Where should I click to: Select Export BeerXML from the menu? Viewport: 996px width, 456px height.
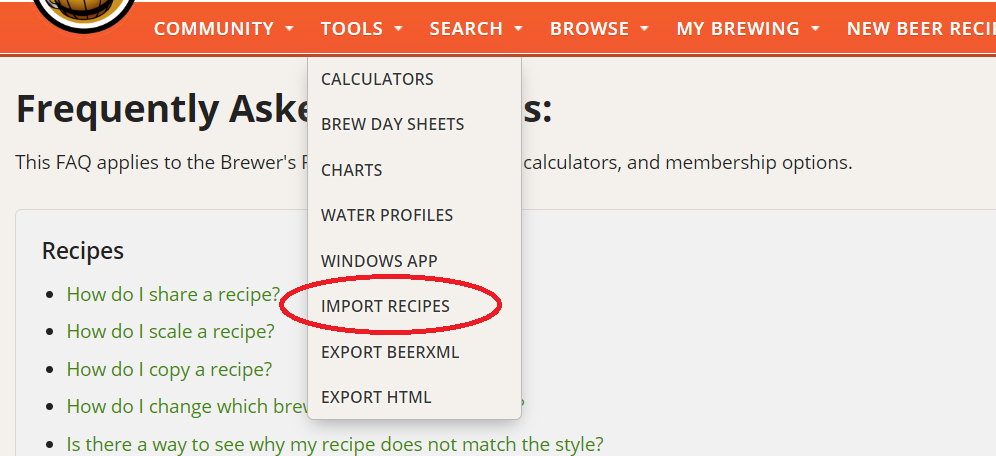pos(390,352)
